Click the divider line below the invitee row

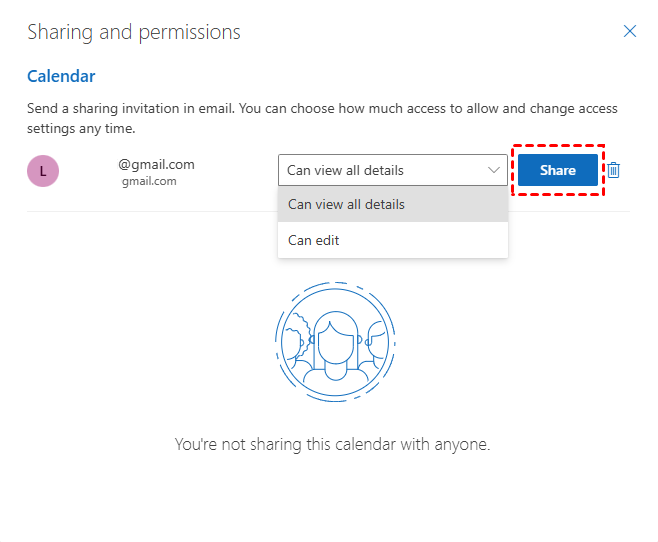click(150, 212)
